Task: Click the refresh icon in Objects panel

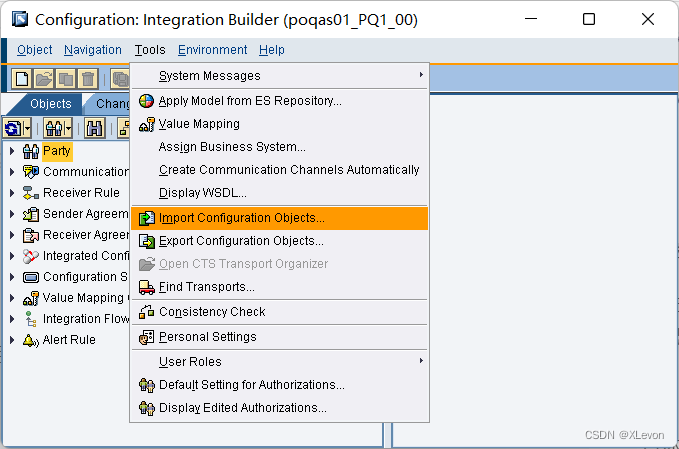Action: coord(13,128)
